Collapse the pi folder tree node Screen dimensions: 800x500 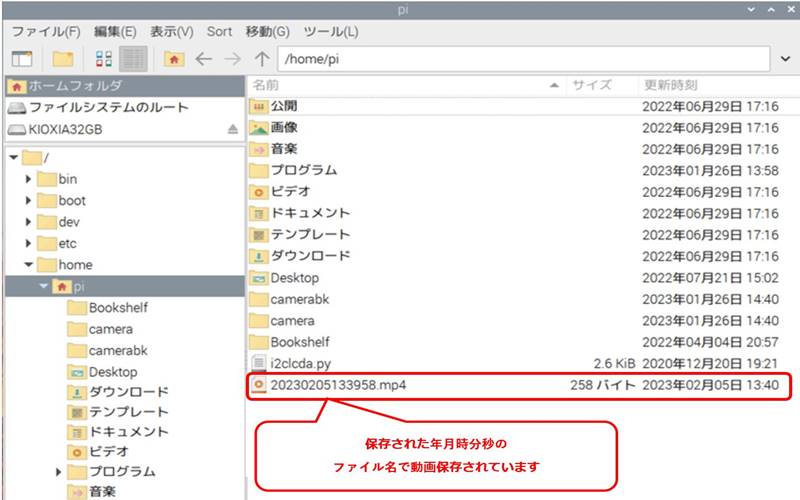point(44,286)
